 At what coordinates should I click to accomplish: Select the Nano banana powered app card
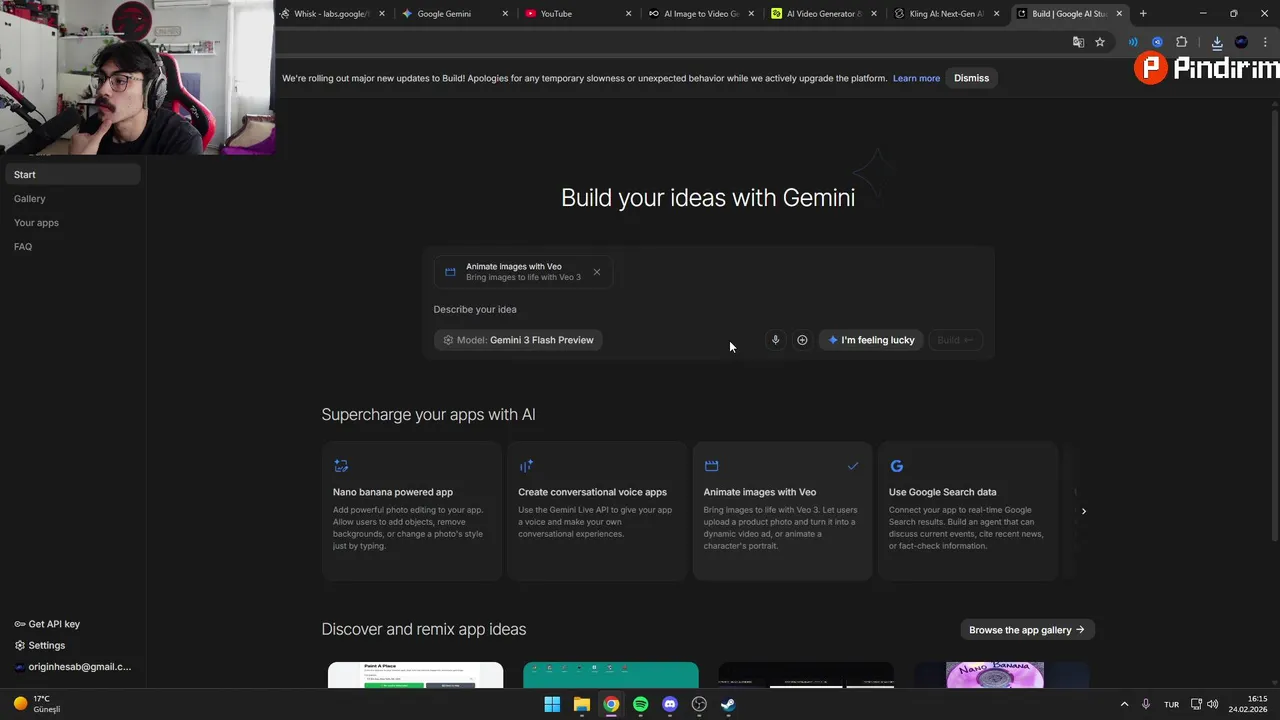[x=411, y=511]
